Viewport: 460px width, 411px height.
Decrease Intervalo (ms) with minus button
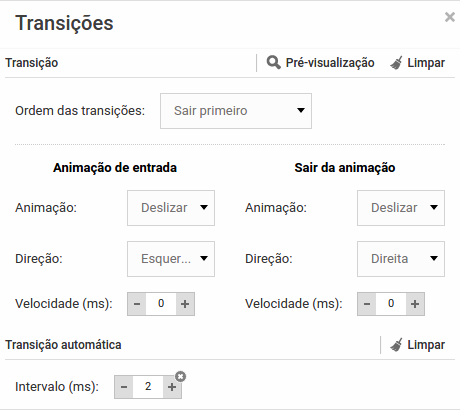pyautogui.click(x=124, y=387)
